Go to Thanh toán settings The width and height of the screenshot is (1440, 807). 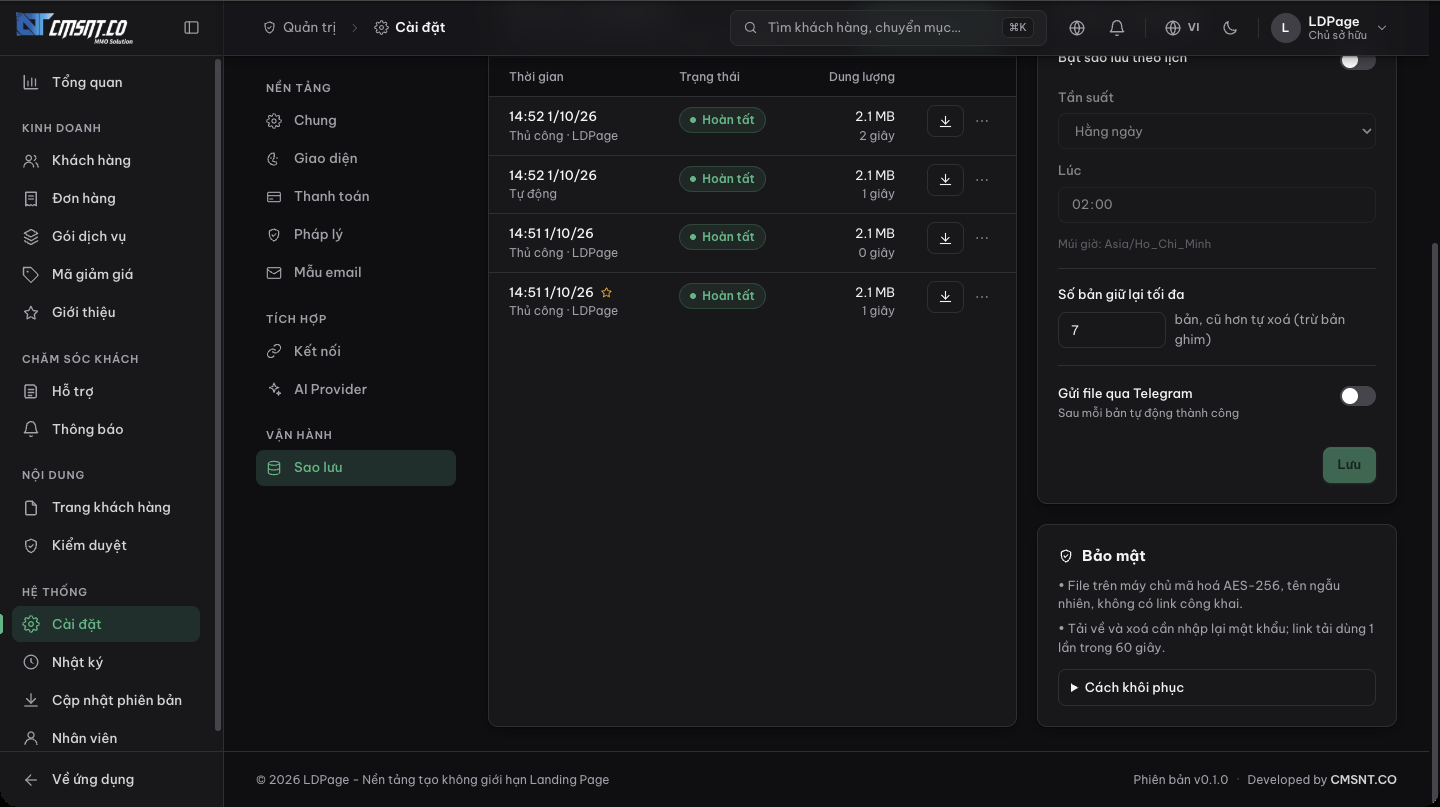pyautogui.click(x=355, y=196)
